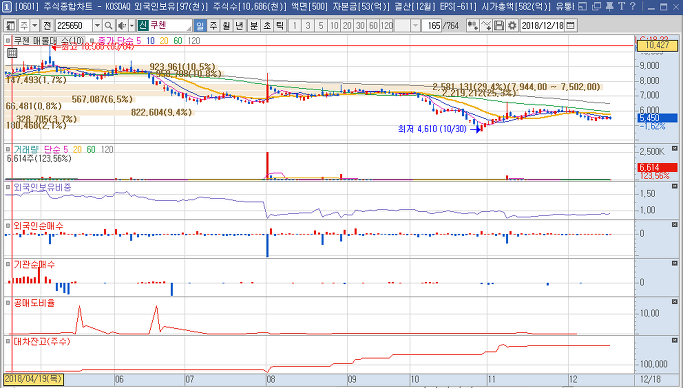Select the 분 minute period tab
683x388 pixels.
click(x=254, y=26)
